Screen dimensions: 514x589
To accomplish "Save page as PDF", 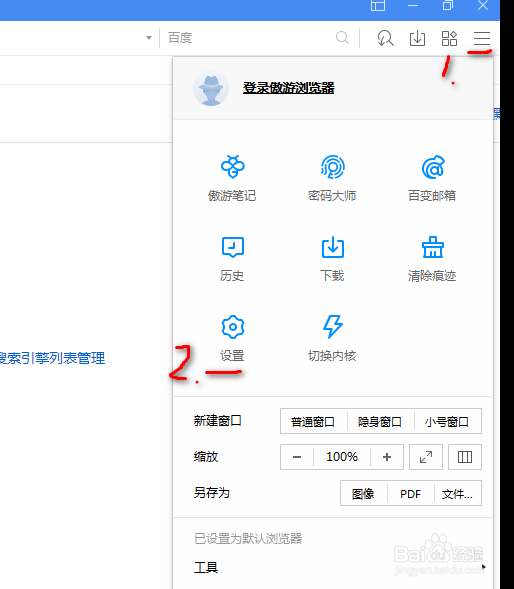I will point(410,494).
